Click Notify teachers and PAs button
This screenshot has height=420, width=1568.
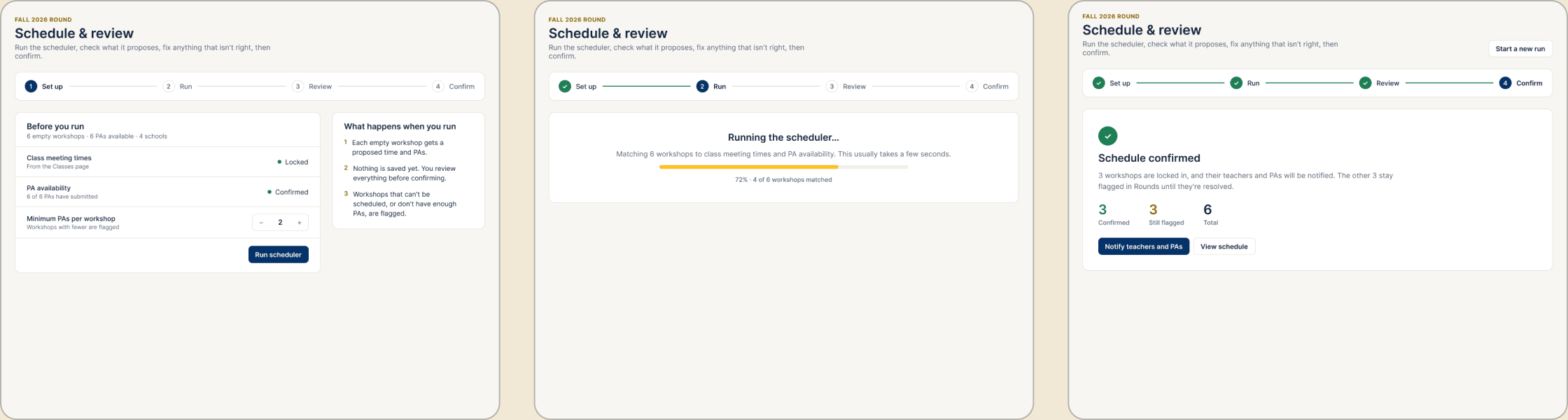click(1143, 246)
